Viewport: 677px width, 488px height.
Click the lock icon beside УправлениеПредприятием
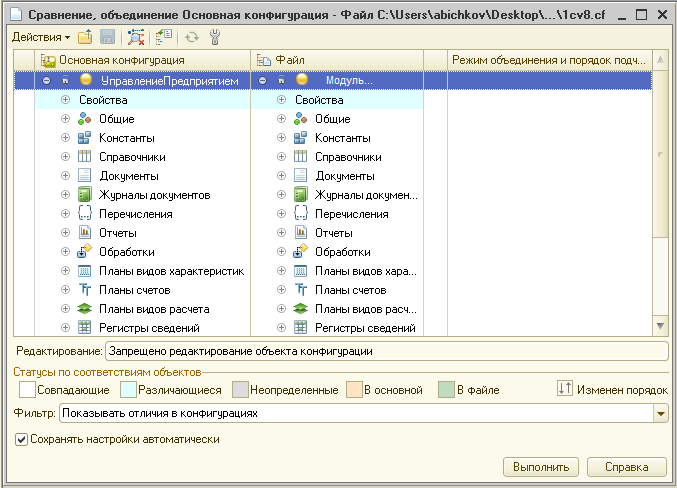tap(65, 80)
